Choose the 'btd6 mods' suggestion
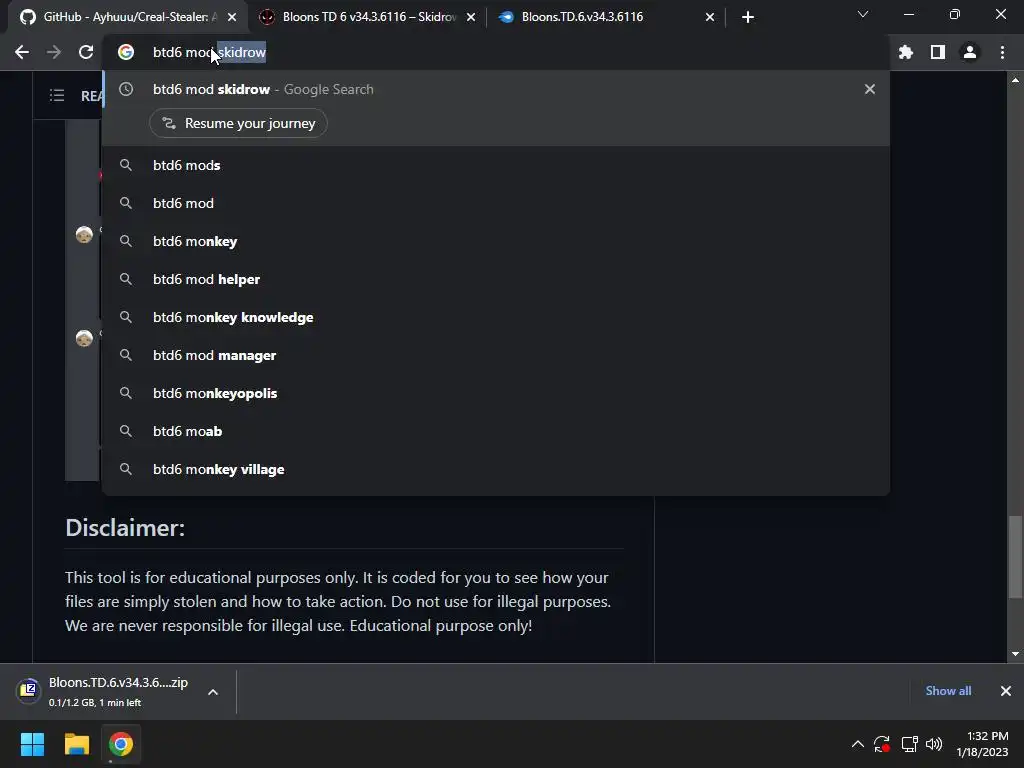 tap(495, 165)
